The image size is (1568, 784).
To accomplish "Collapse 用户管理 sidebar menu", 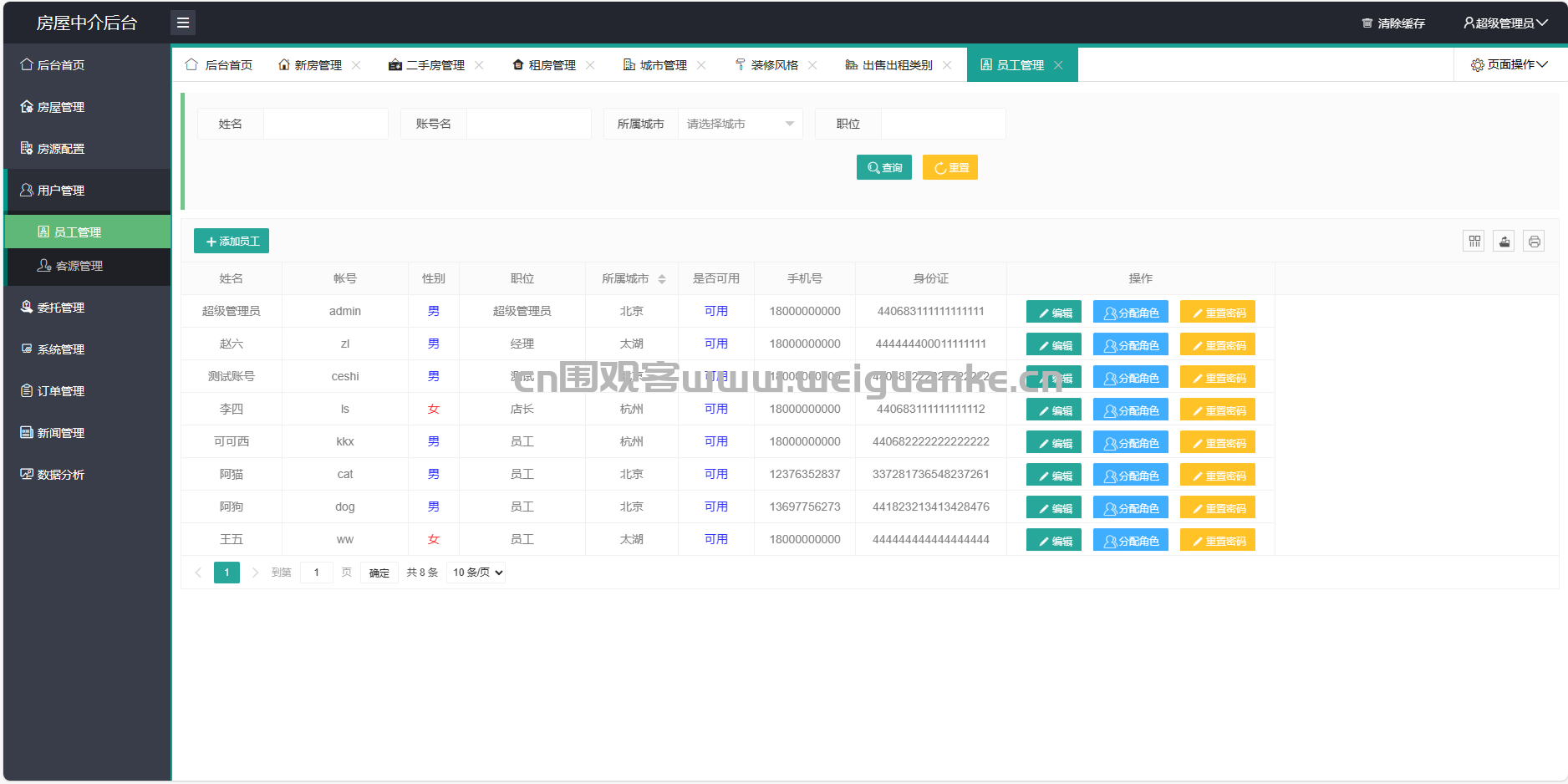I will pos(88,191).
